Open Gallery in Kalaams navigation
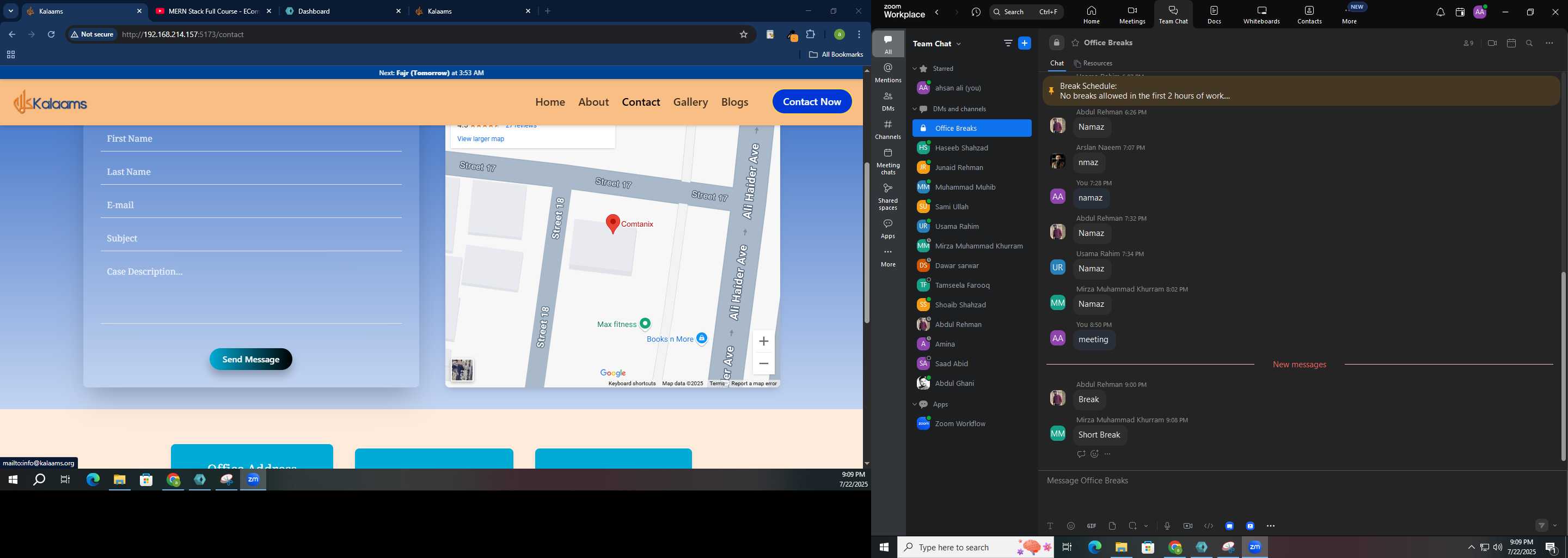The width and height of the screenshot is (1568, 558). 690,102
